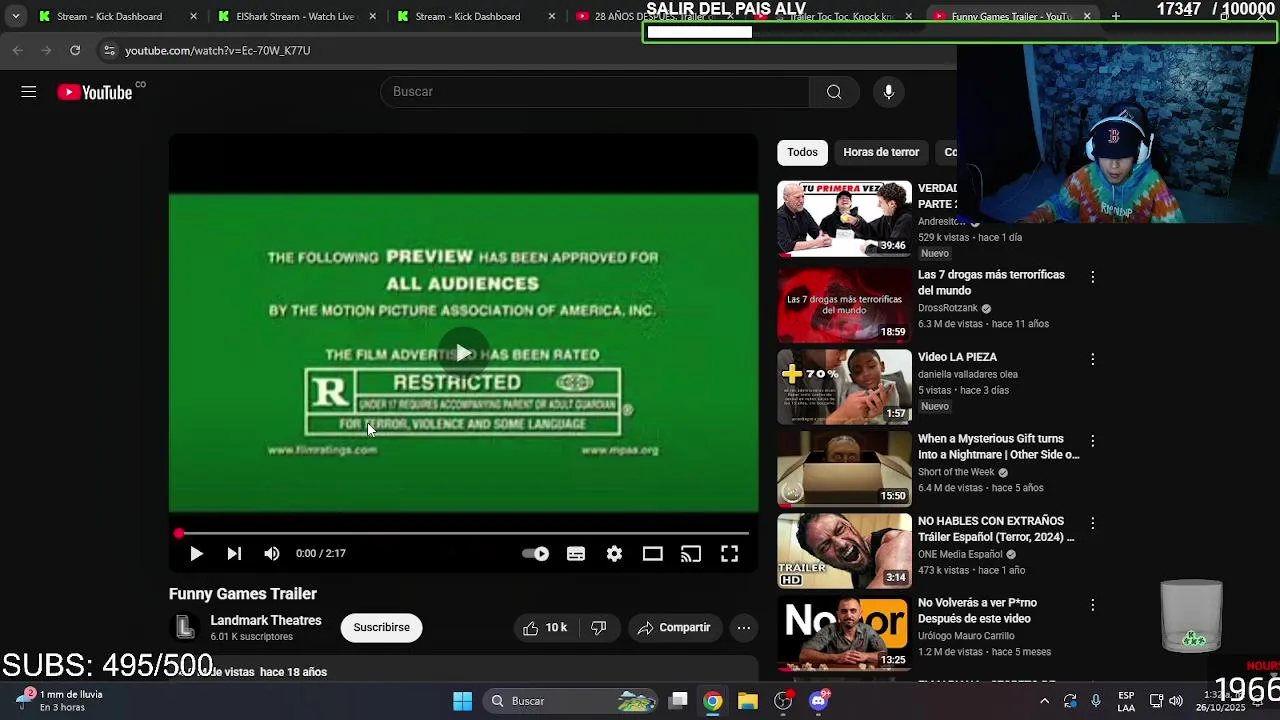Like the video (10 k)

point(545,627)
